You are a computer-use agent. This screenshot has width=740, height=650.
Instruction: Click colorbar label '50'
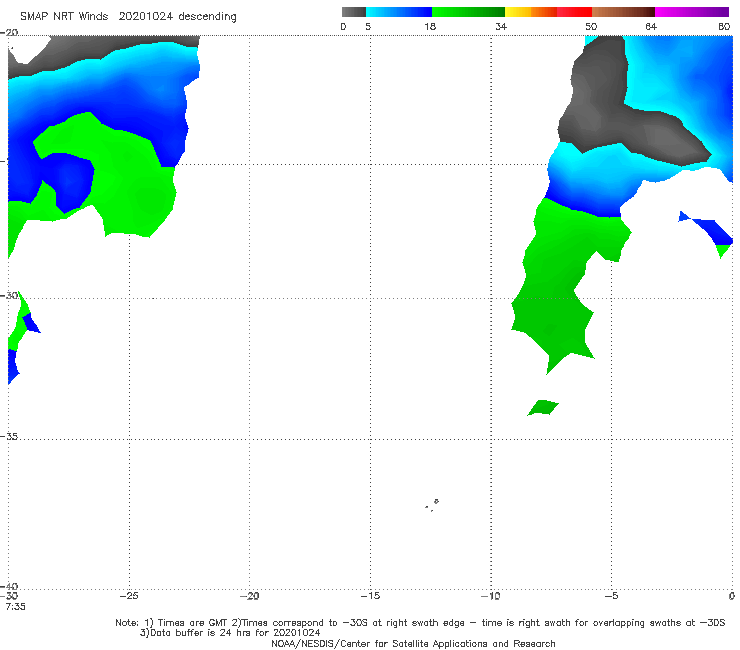pyautogui.click(x=591, y=27)
